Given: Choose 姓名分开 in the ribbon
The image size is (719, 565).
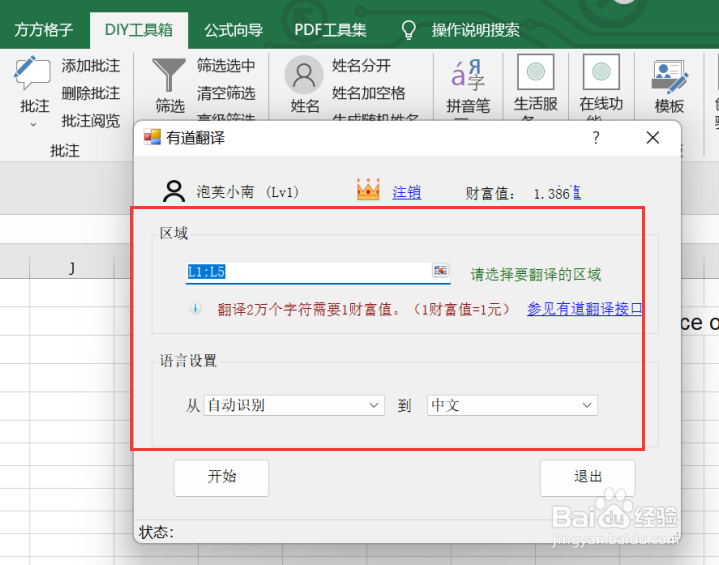Looking at the screenshot, I should 361,66.
